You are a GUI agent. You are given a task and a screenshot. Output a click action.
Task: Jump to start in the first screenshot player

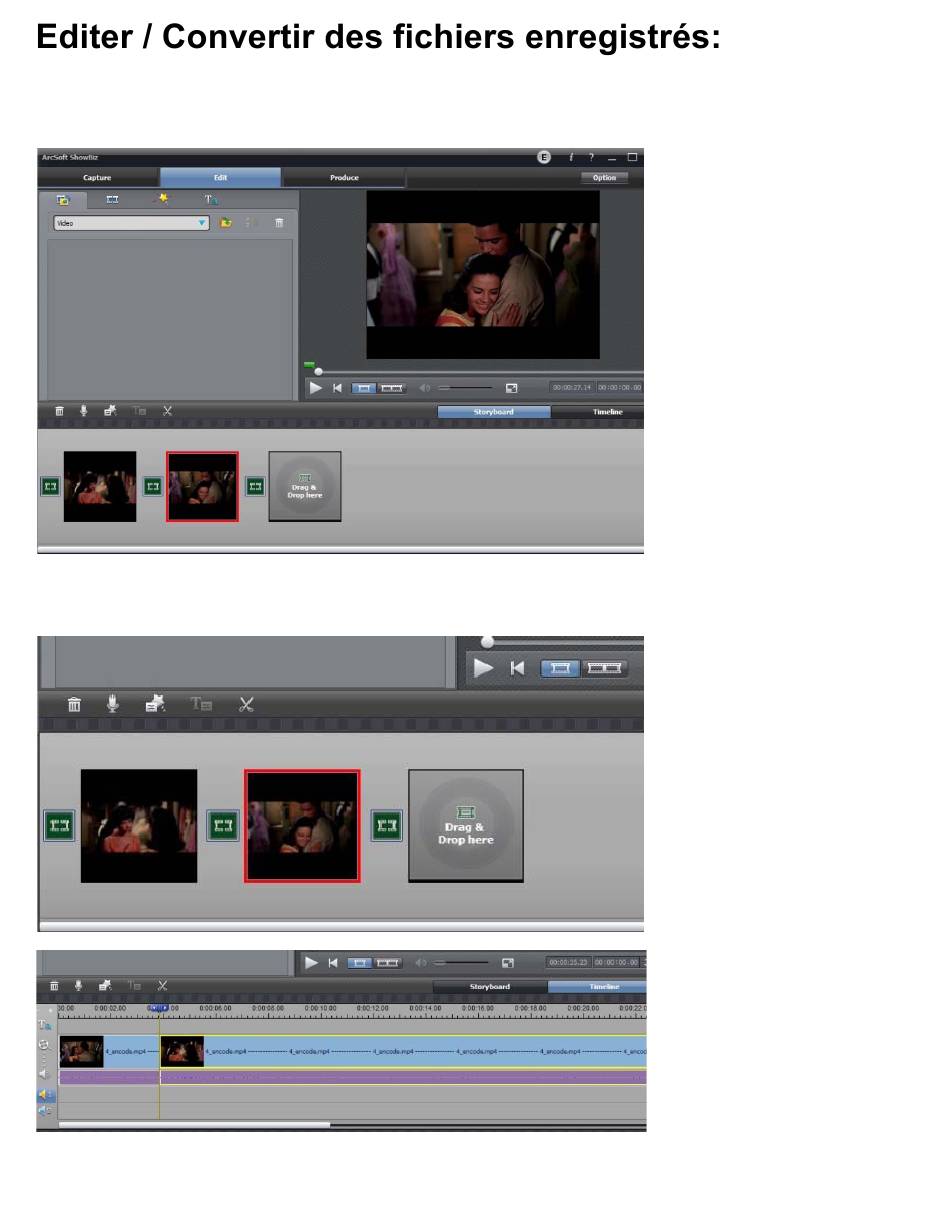click(338, 388)
